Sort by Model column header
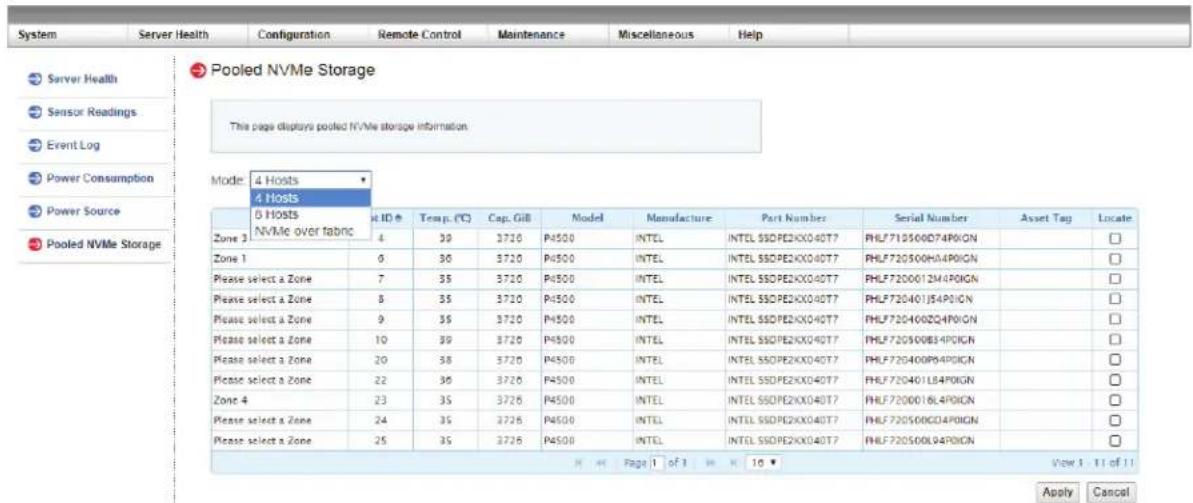 click(x=587, y=218)
